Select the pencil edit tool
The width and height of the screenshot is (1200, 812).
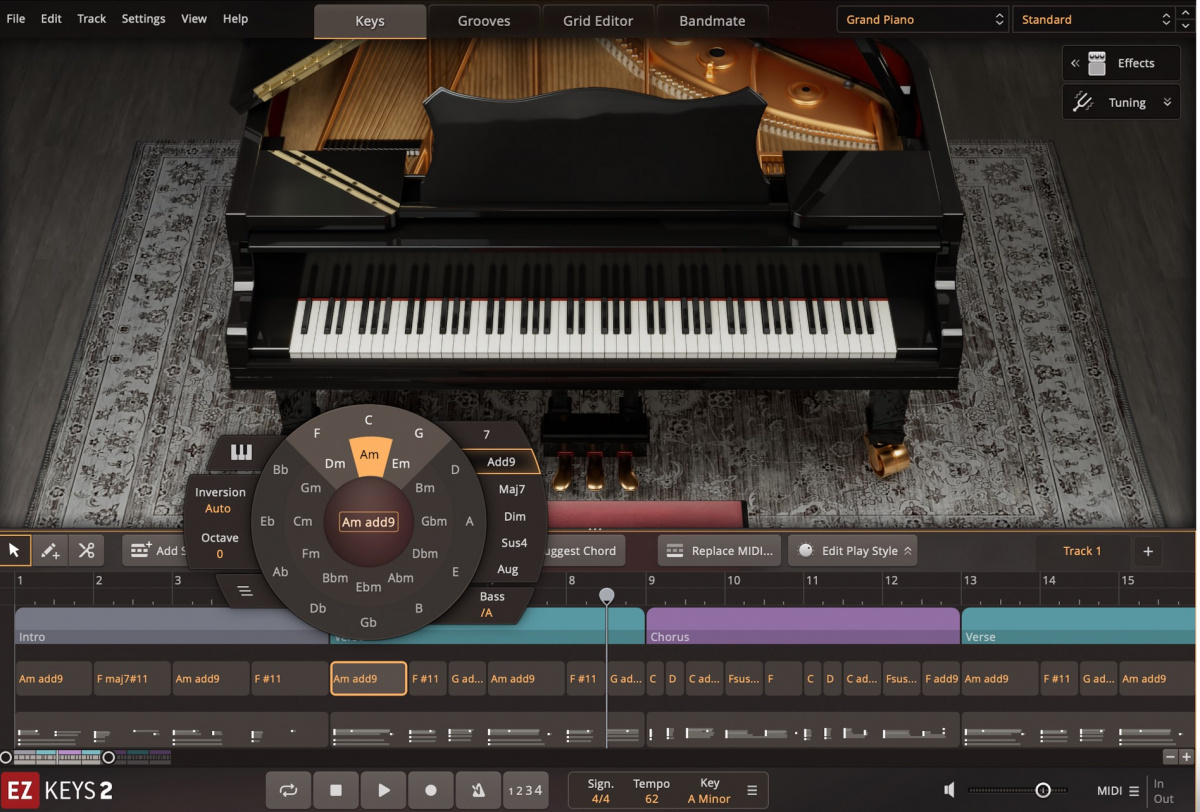click(48, 550)
